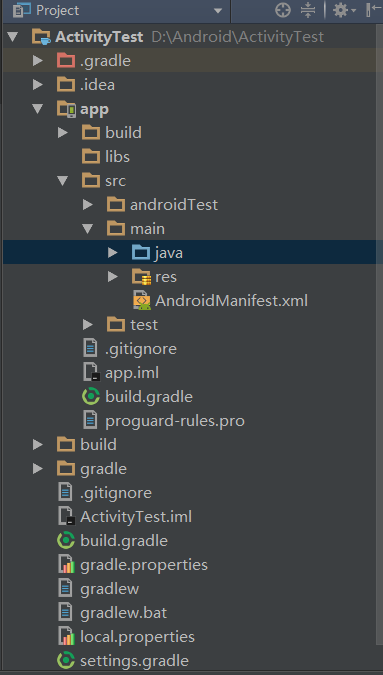Click the blue java source folder icon
Viewport: 383px width, 675px height.
tap(141, 253)
